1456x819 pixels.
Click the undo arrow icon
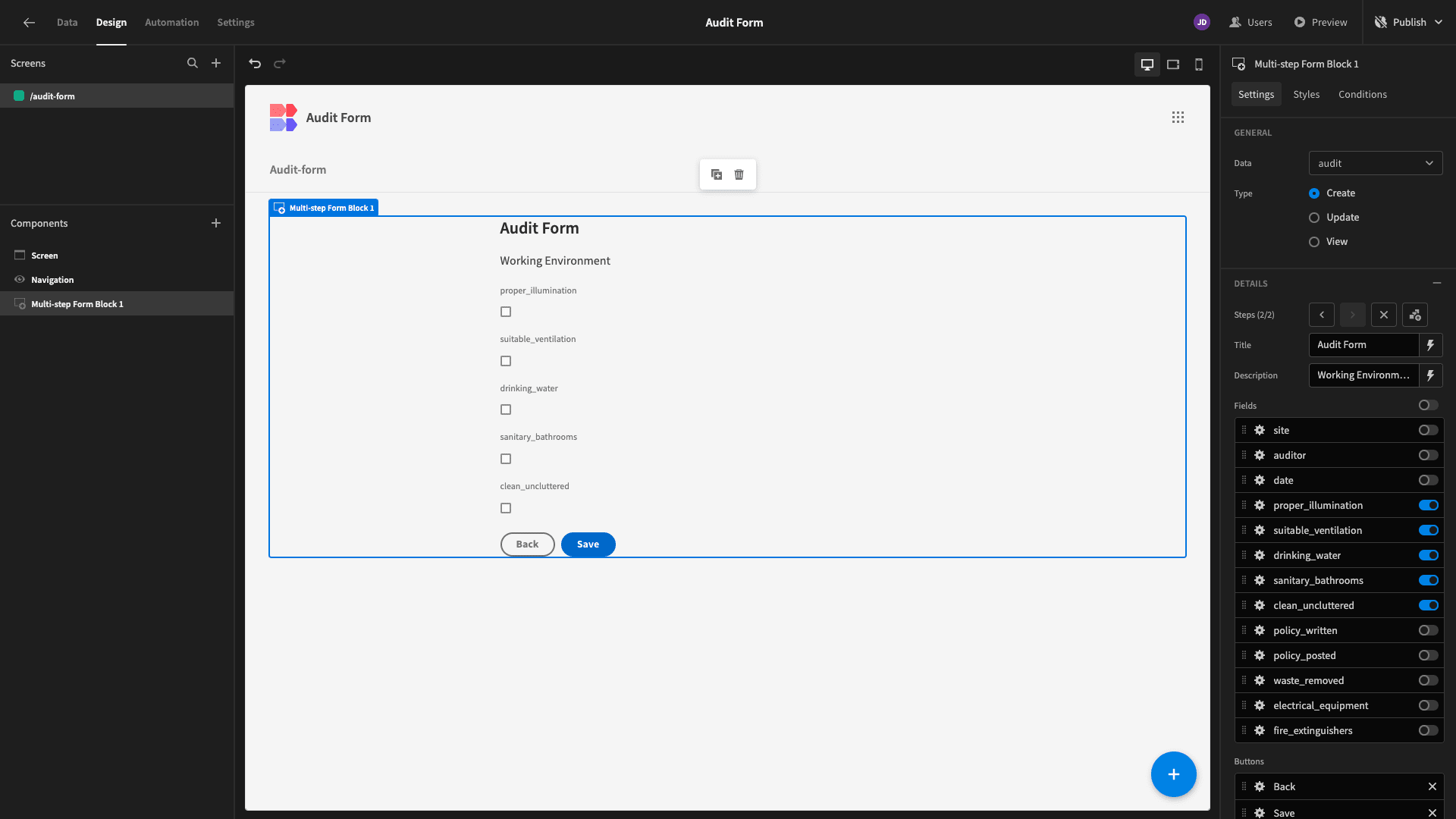(x=255, y=63)
